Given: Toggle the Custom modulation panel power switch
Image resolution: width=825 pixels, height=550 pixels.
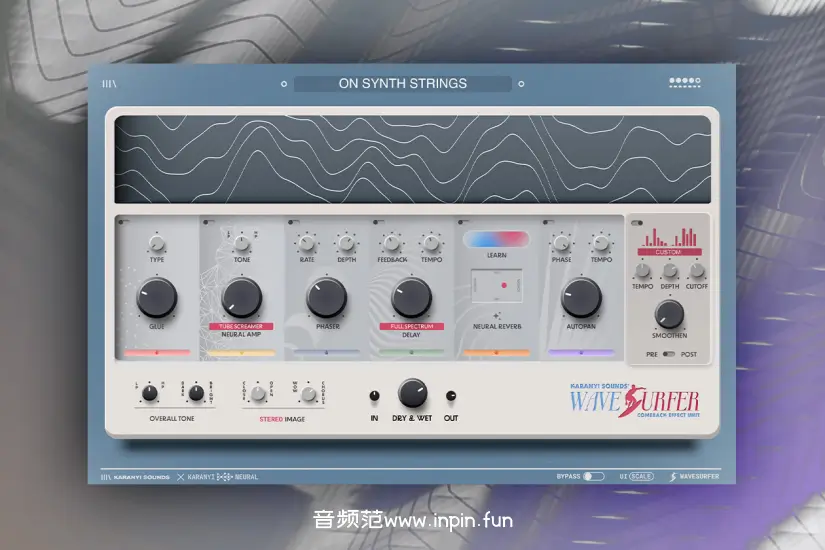Looking at the screenshot, I should [637, 223].
